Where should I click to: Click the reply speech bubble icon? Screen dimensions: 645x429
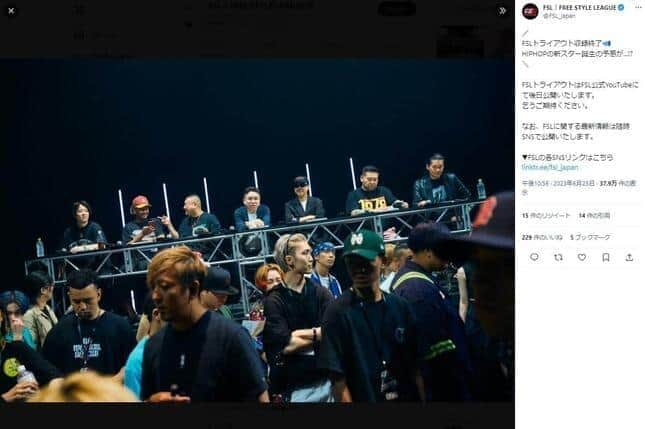[x=534, y=257]
